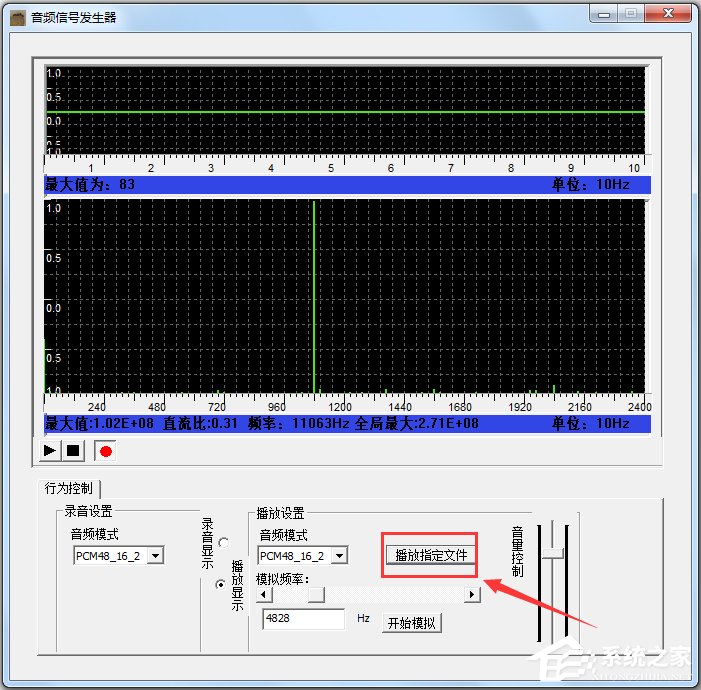The height and width of the screenshot is (690, 701).
Task: Select the 播放显示 radio button
Action: click(x=221, y=584)
